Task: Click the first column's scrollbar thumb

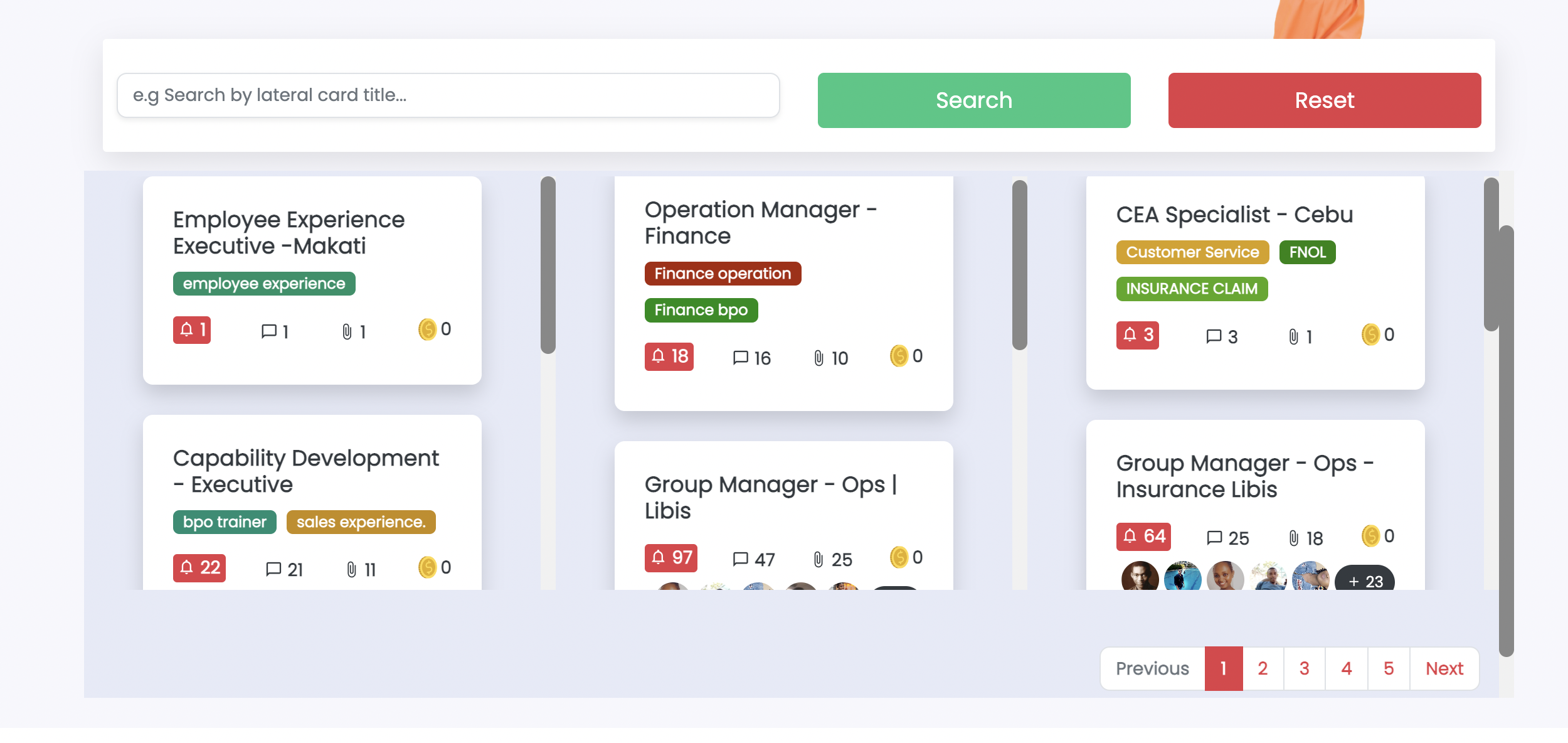Action: (548, 265)
